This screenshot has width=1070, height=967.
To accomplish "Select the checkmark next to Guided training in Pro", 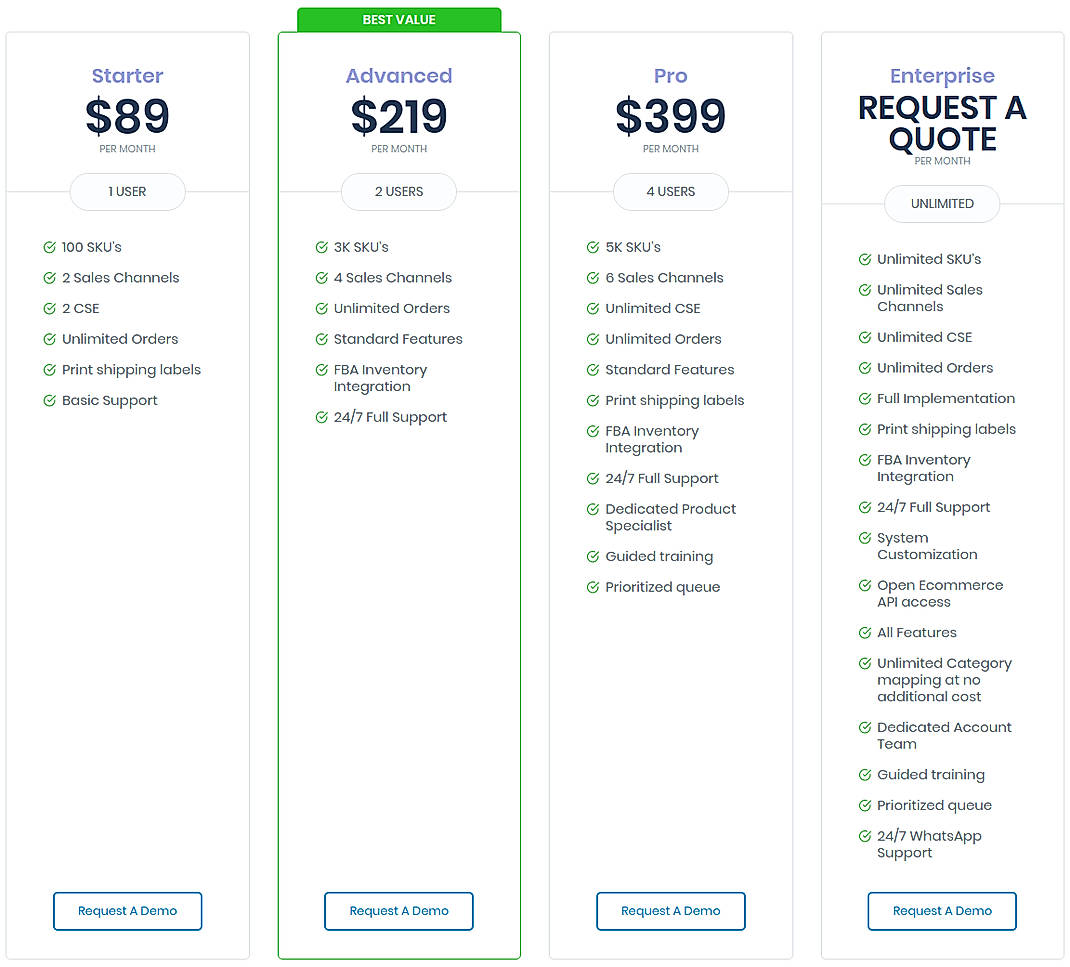I will tap(592, 556).
